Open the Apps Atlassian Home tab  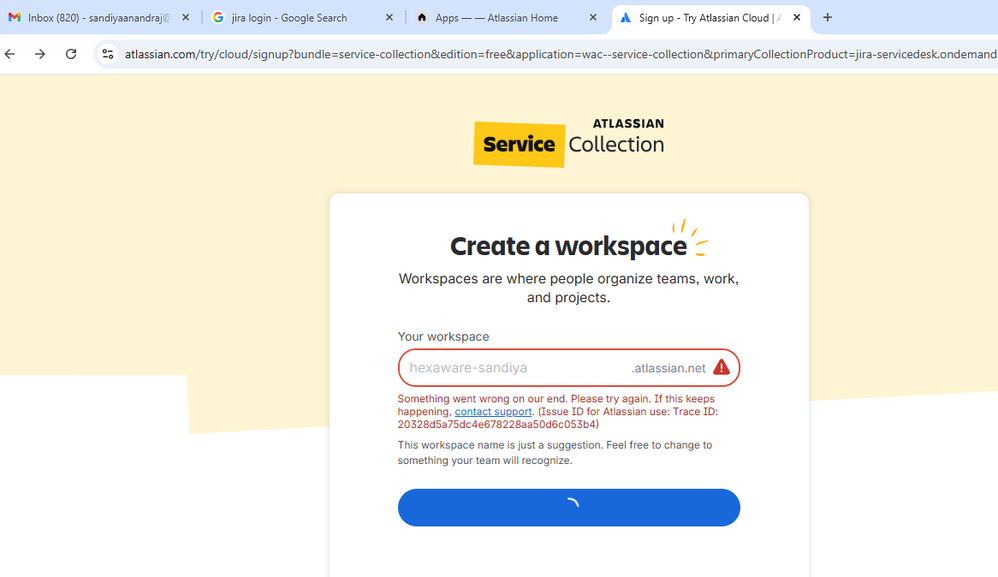click(506, 18)
